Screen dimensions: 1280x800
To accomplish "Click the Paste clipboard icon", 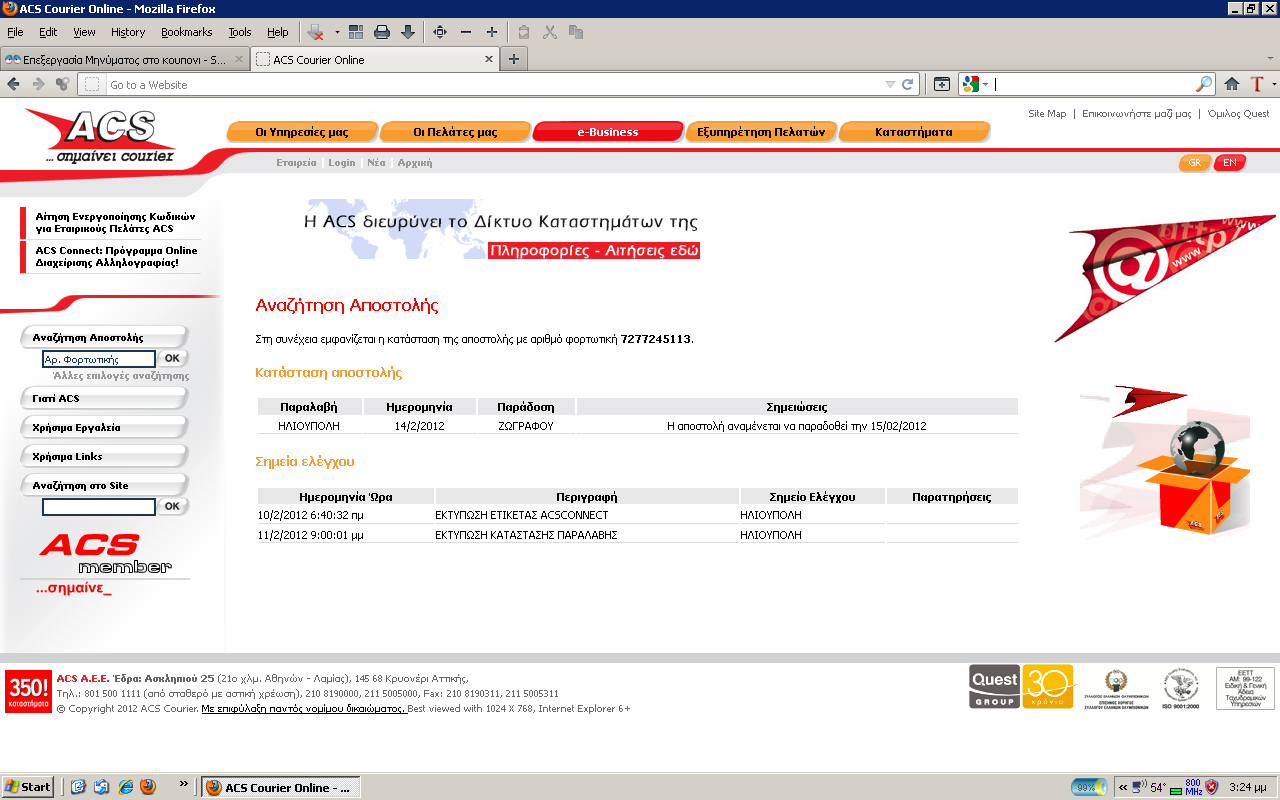I will point(523,32).
